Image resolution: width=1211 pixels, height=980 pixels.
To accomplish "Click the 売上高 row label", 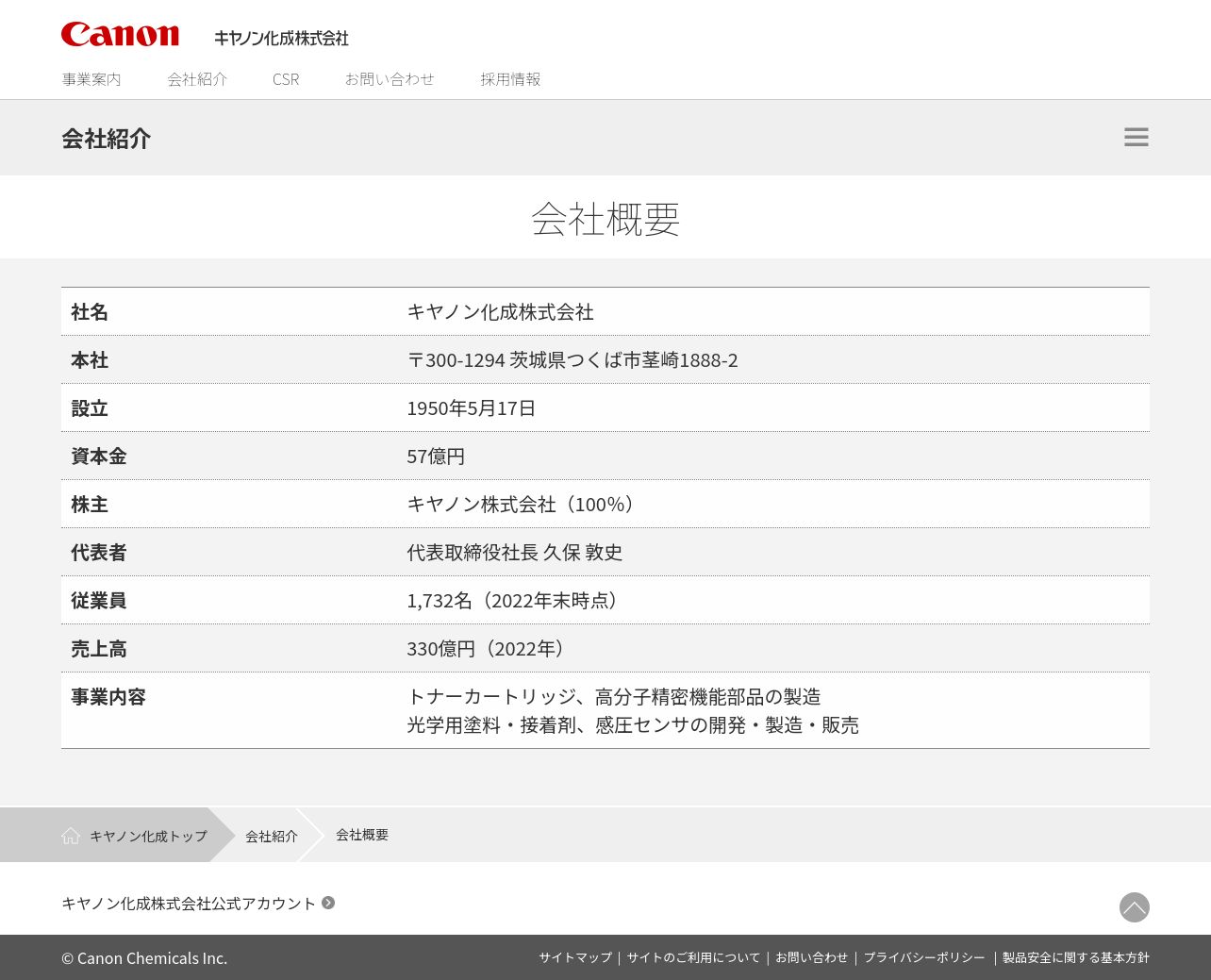I will (99, 649).
